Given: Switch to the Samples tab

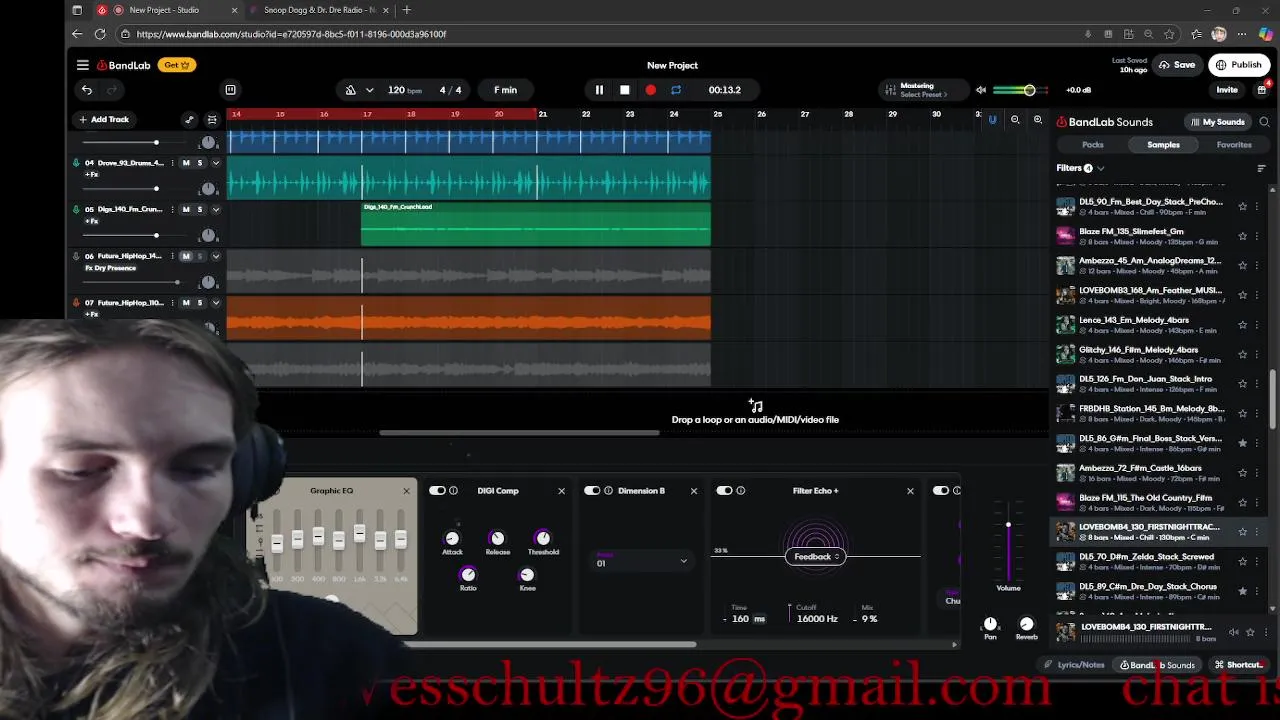Looking at the screenshot, I should 1163,145.
